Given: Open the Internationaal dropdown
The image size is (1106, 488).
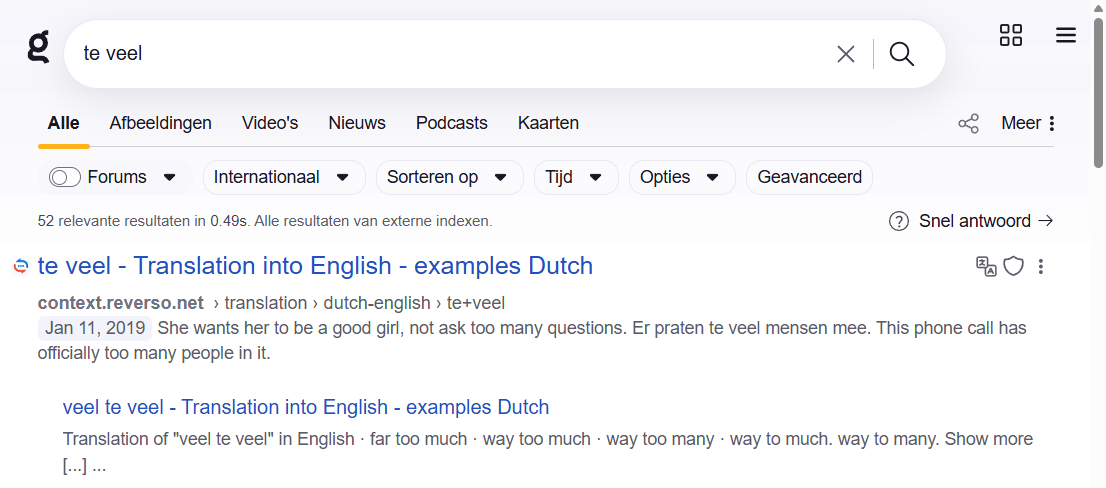Looking at the screenshot, I should pos(283,177).
